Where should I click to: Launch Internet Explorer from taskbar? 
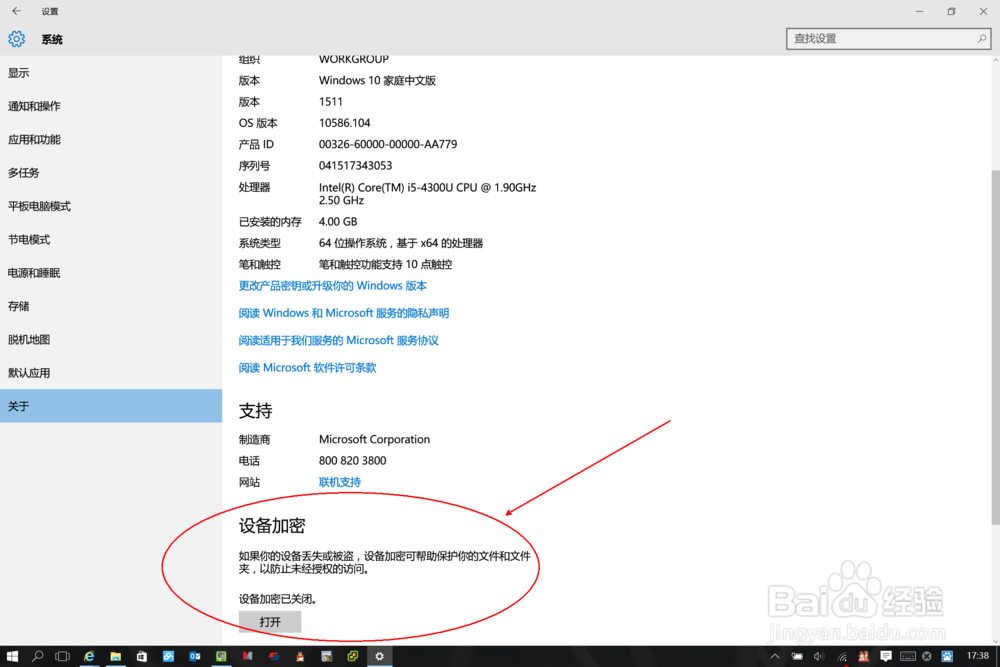[x=89, y=656]
